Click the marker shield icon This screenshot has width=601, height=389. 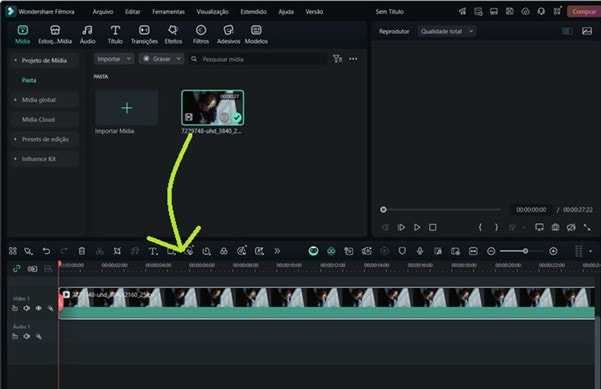402,251
